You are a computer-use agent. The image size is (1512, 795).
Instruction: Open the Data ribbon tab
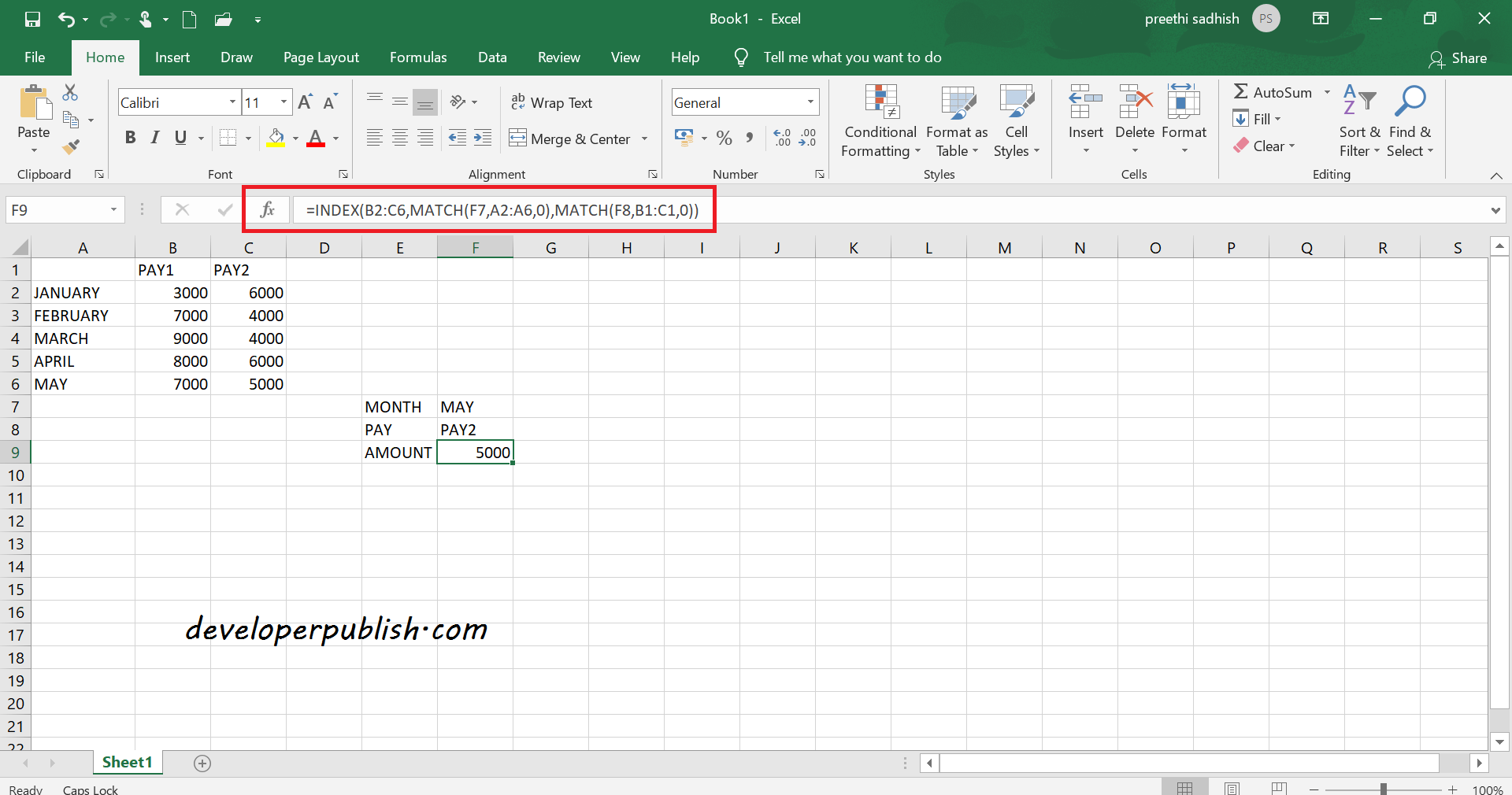492,57
